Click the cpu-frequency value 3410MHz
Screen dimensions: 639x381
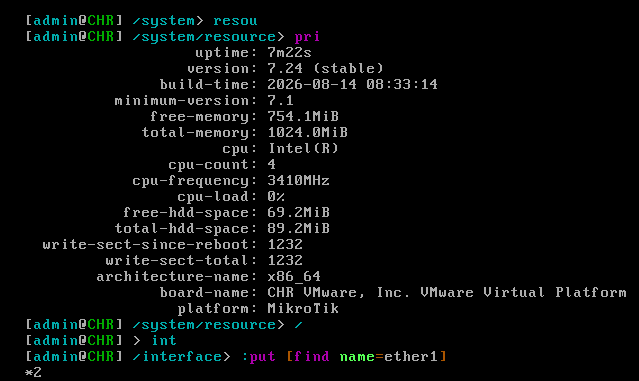coord(298,181)
